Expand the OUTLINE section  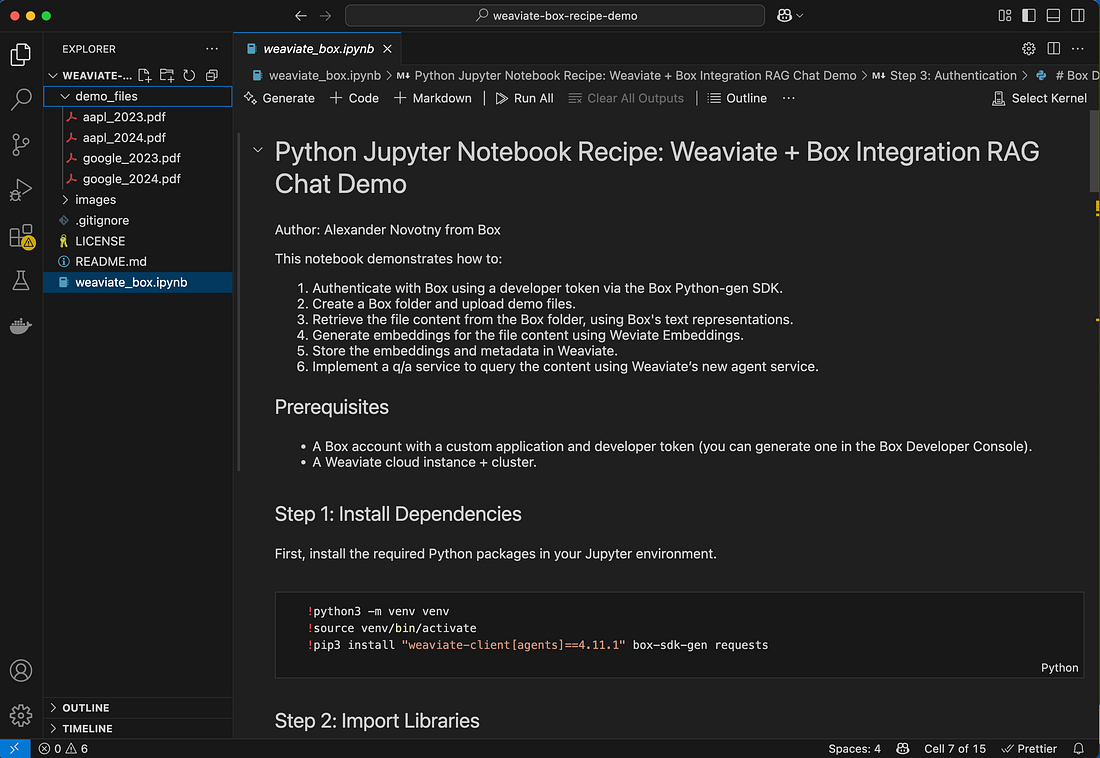click(x=138, y=707)
